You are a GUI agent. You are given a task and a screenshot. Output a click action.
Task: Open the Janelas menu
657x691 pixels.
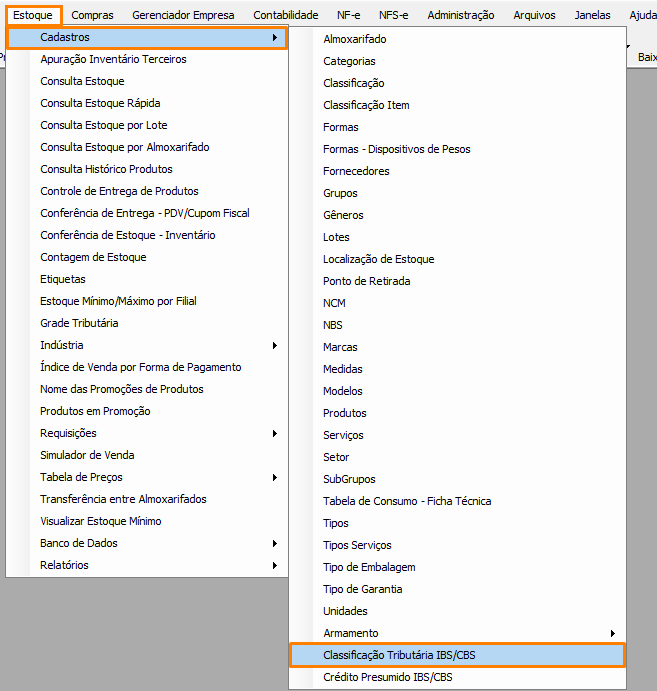pos(592,15)
